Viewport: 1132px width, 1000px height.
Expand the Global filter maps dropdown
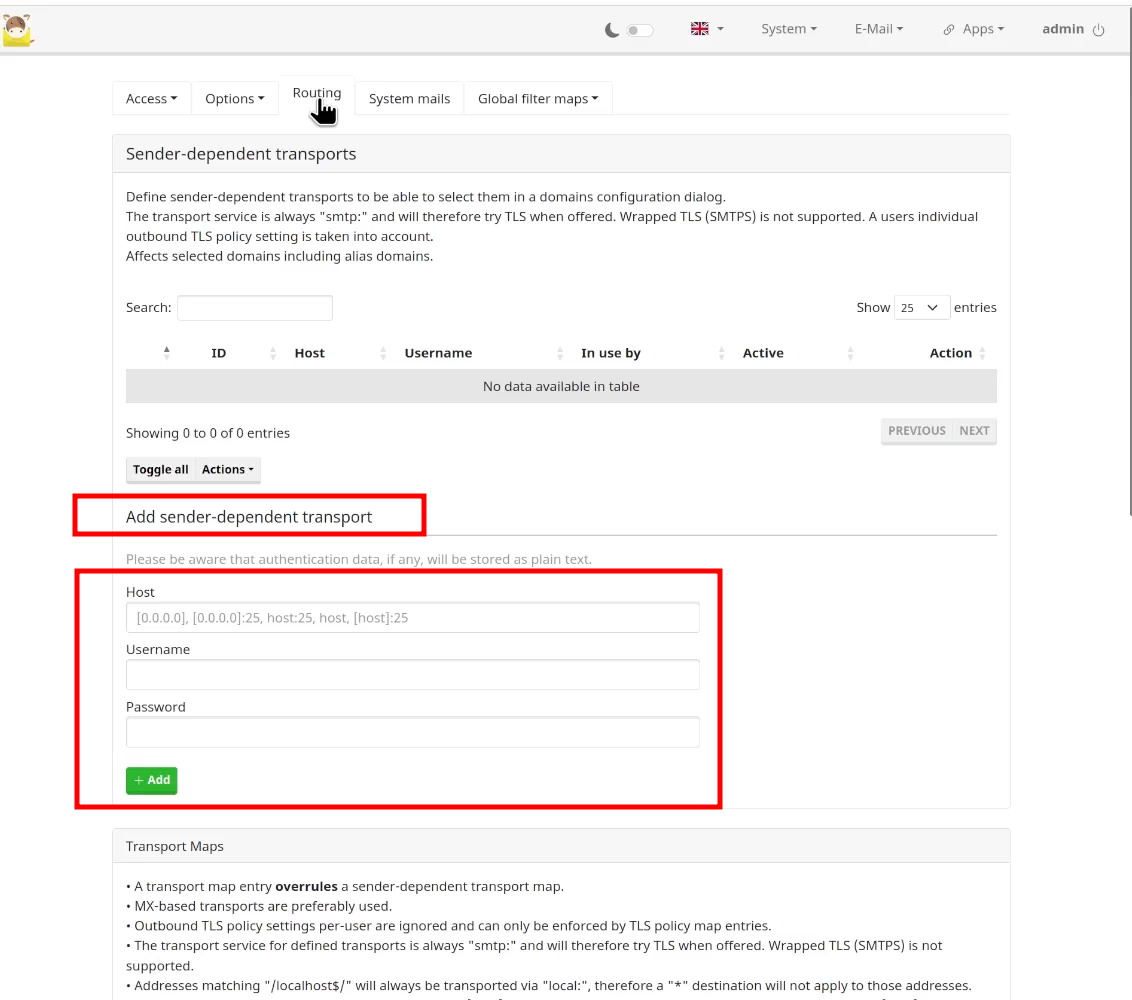pos(538,98)
